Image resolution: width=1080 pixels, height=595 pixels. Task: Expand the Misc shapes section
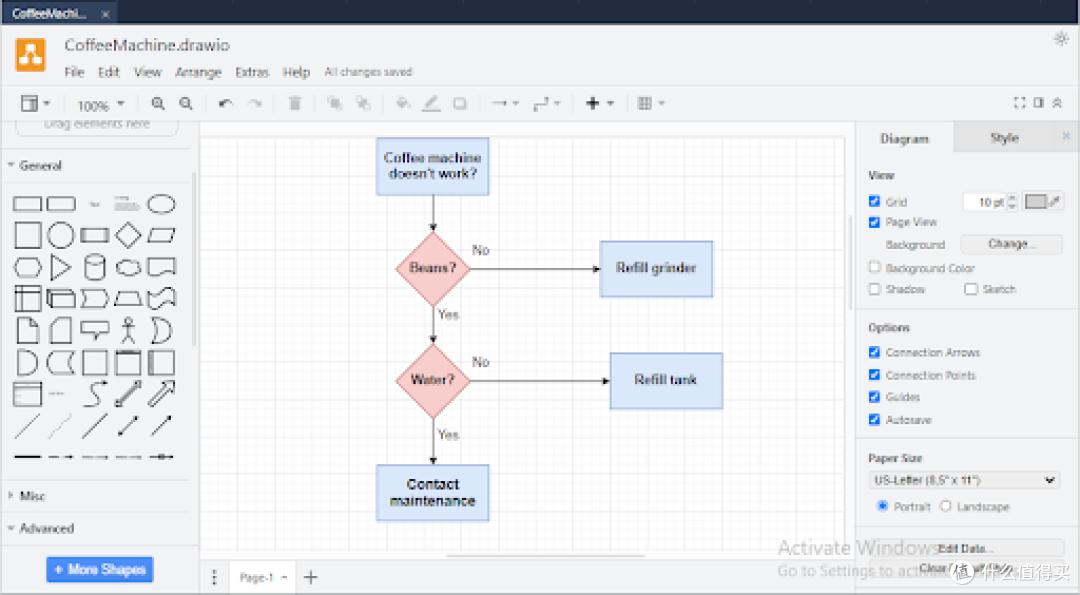33,496
